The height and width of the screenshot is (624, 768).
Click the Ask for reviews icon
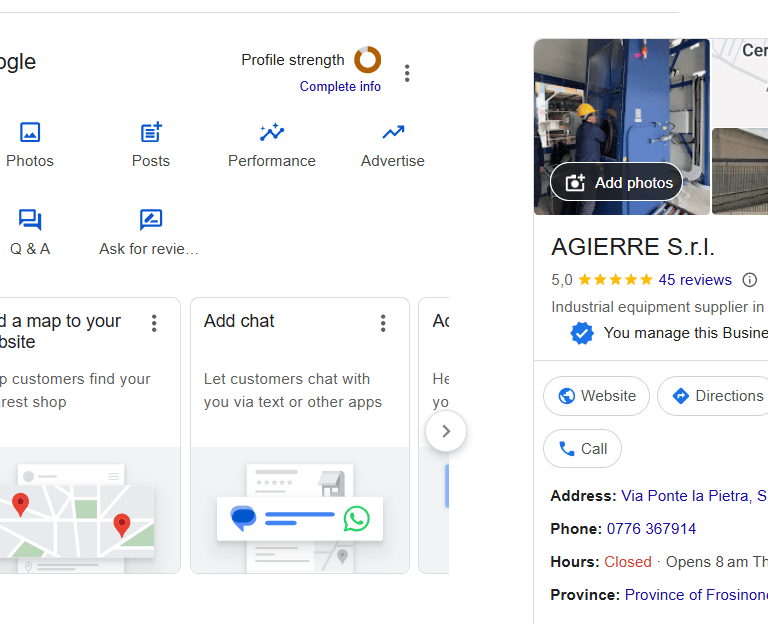pyautogui.click(x=151, y=220)
